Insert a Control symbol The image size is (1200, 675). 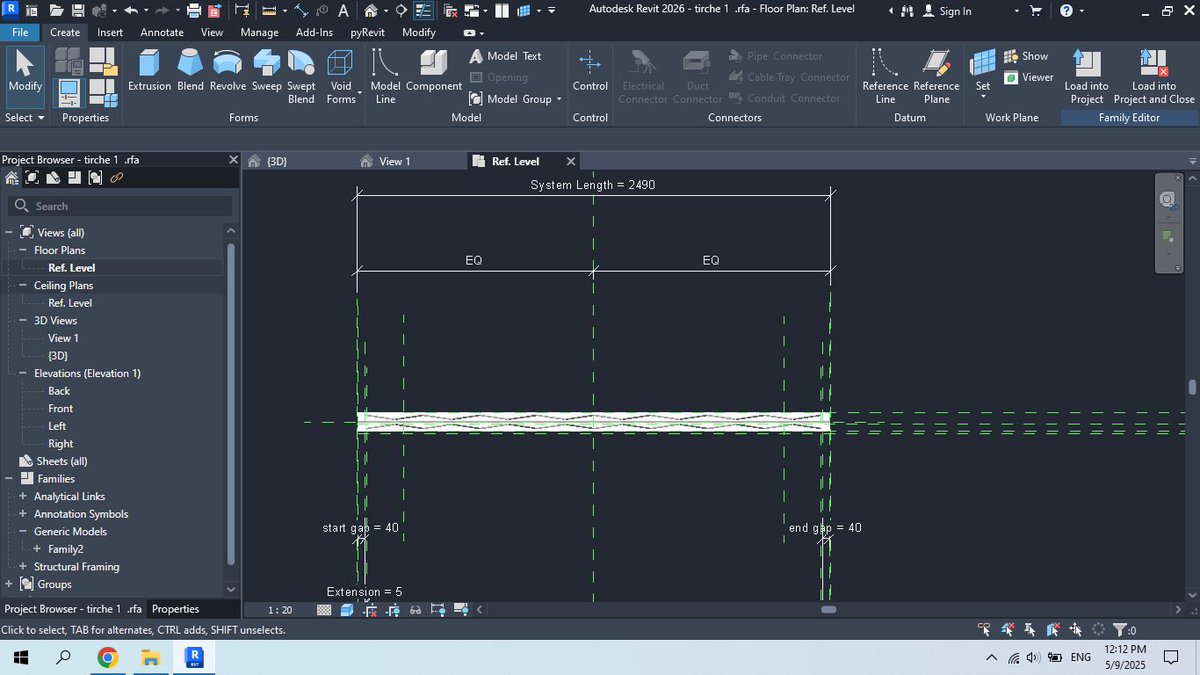590,72
